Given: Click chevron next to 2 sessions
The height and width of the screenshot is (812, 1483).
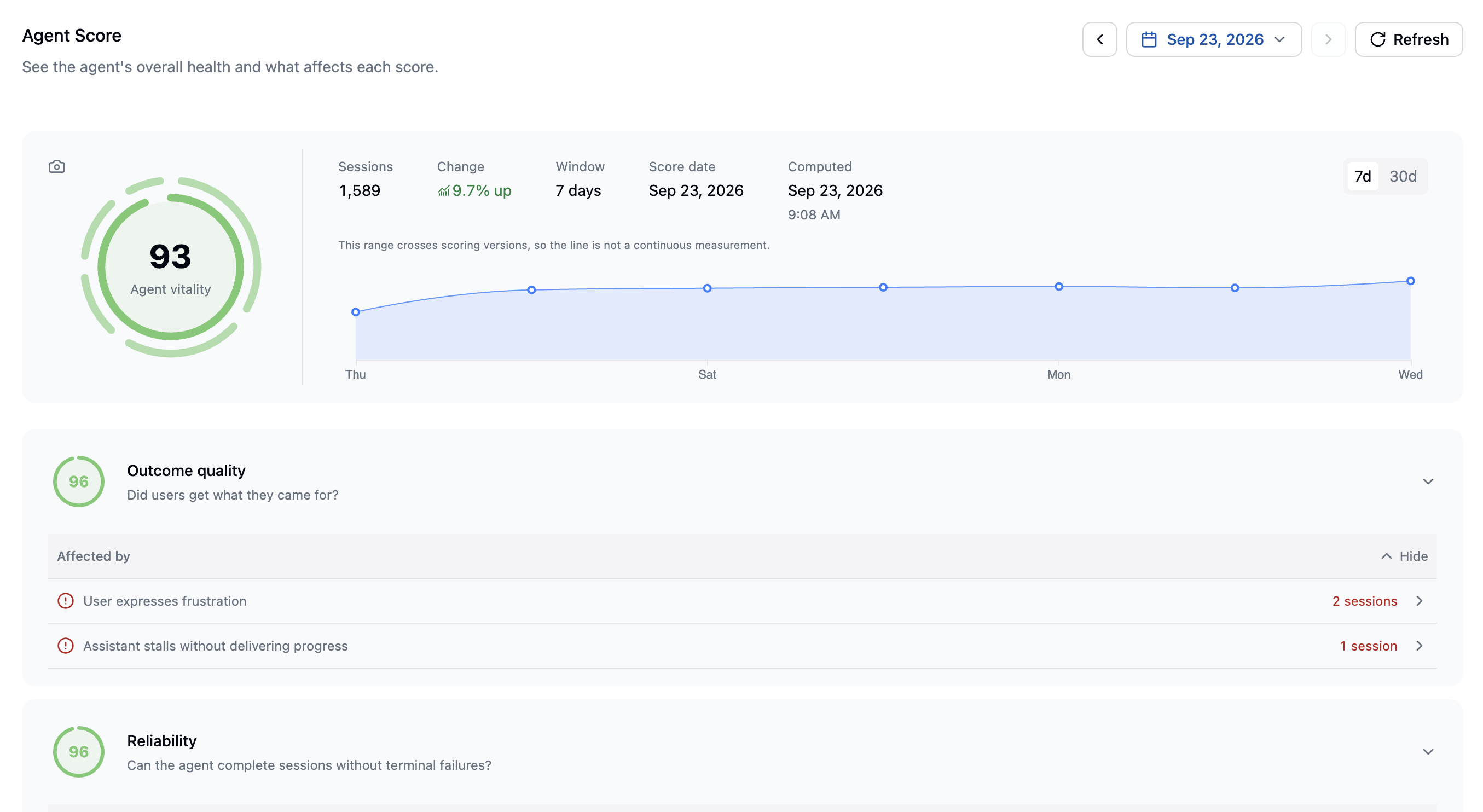Looking at the screenshot, I should click(1419, 601).
